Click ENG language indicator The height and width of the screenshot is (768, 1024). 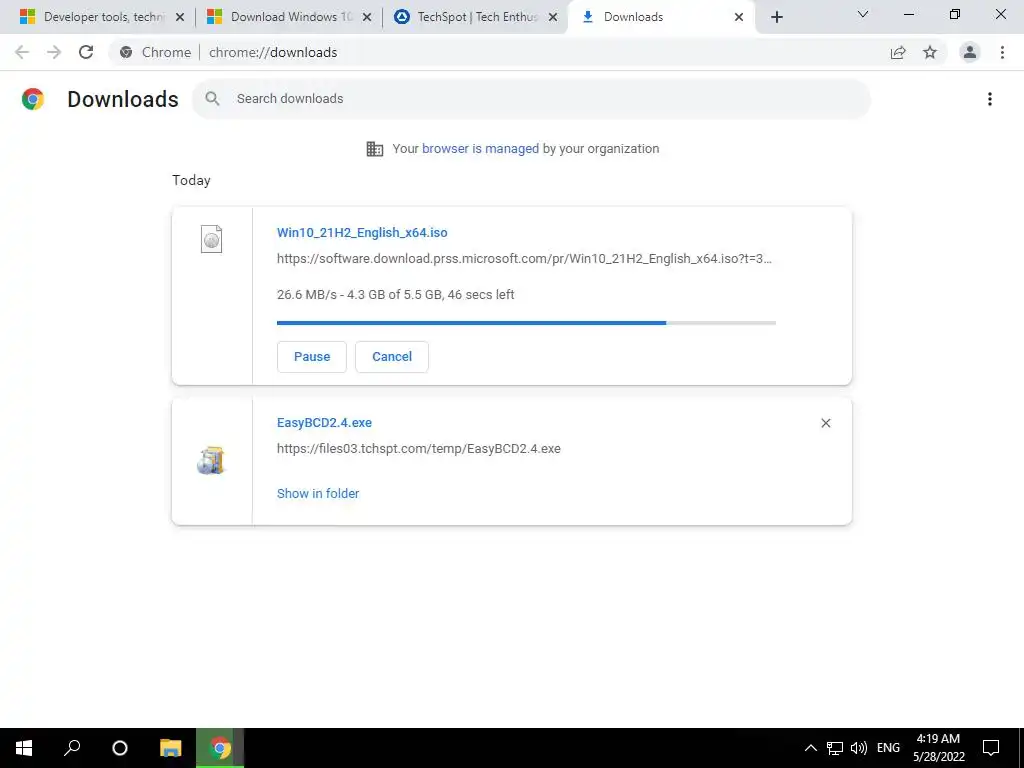[x=888, y=748]
